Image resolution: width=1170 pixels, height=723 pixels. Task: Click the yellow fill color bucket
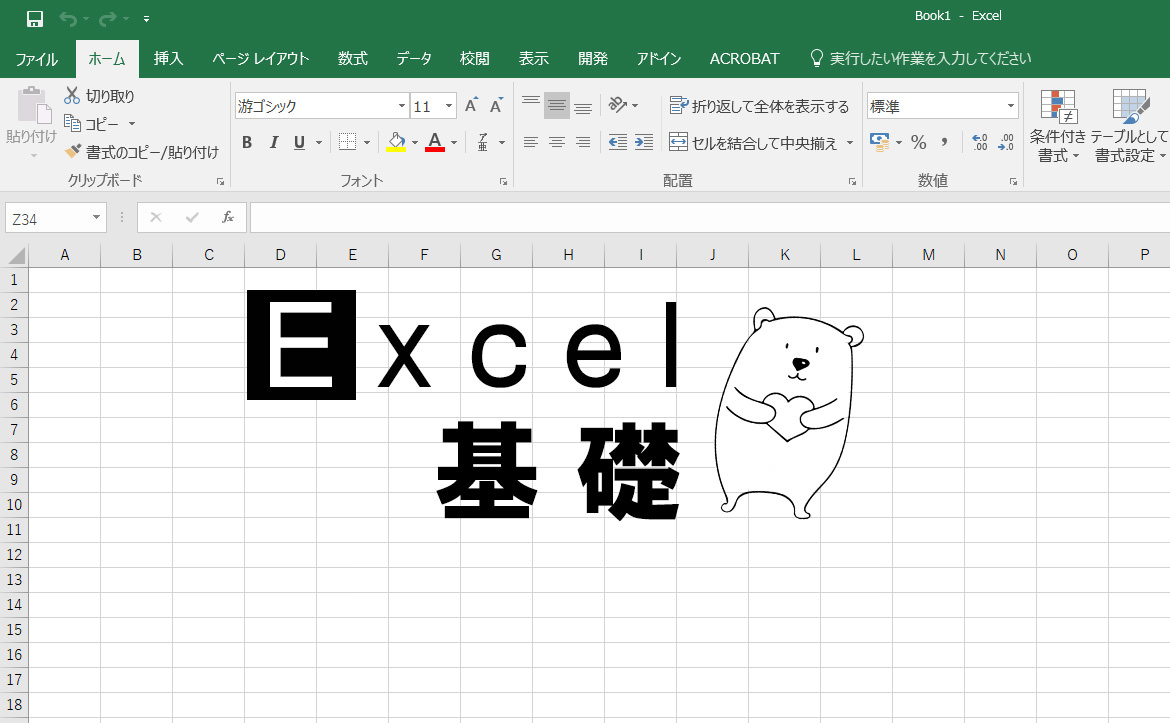(x=396, y=142)
